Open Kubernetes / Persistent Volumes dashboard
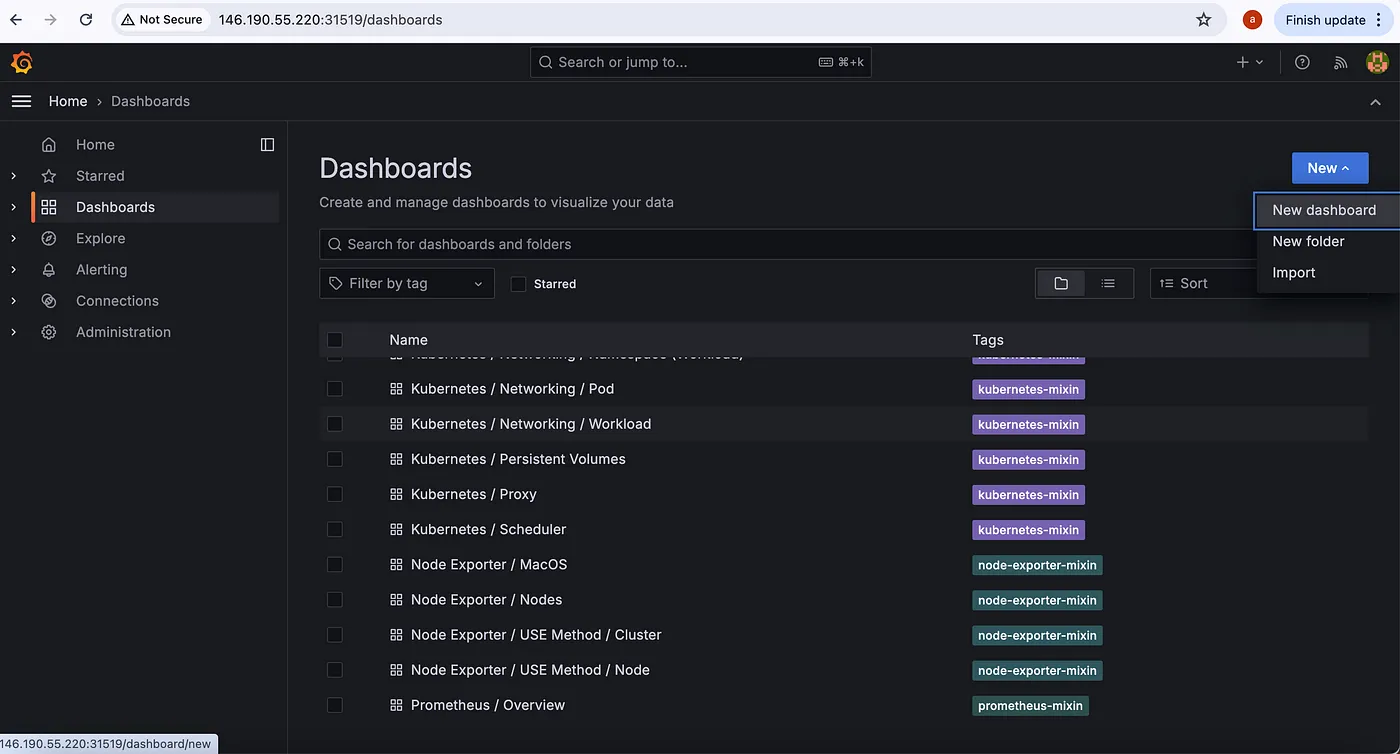 pos(518,459)
